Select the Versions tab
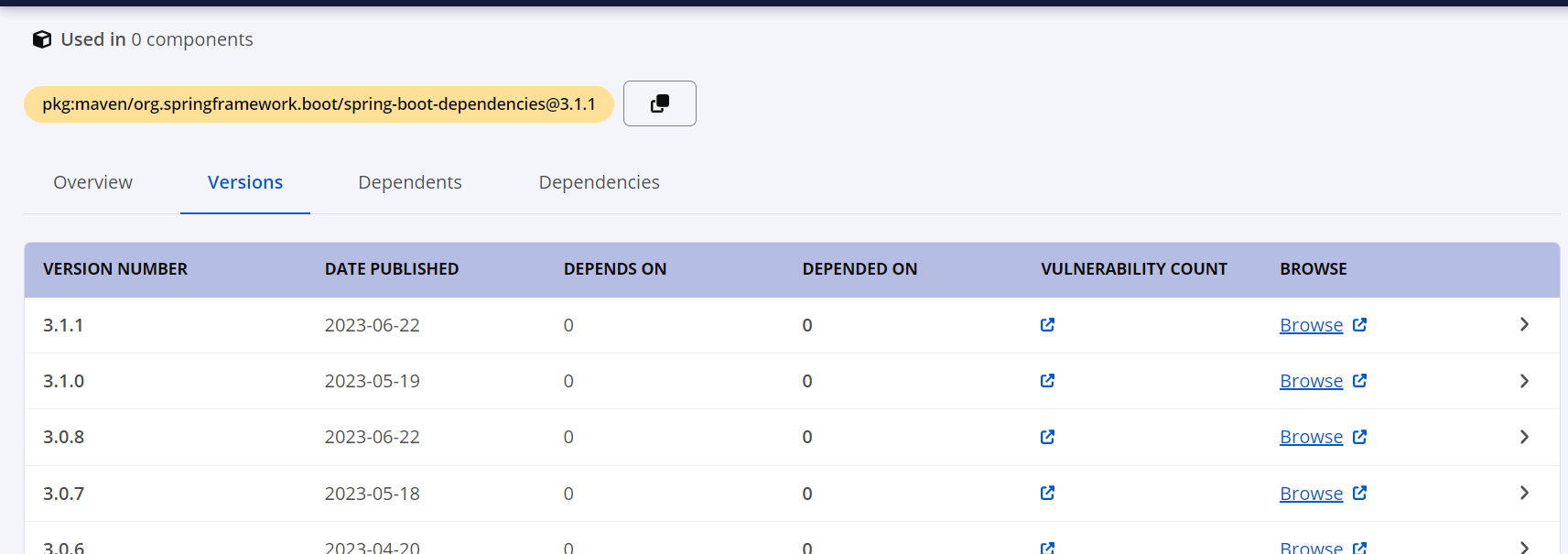This screenshot has width=1568, height=554. (x=245, y=182)
